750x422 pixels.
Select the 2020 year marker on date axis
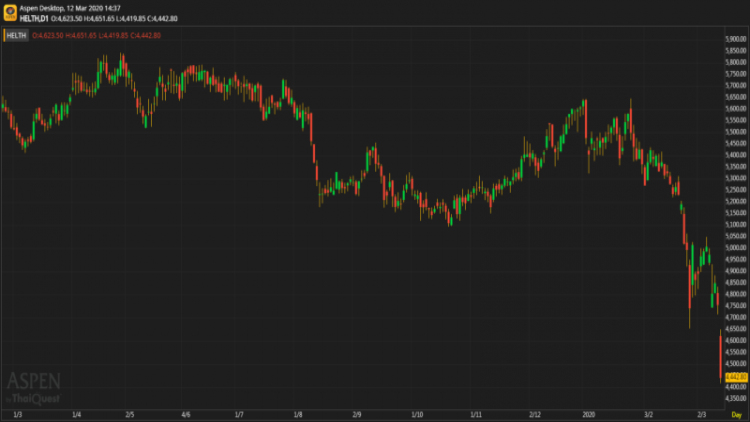tap(588, 414)
